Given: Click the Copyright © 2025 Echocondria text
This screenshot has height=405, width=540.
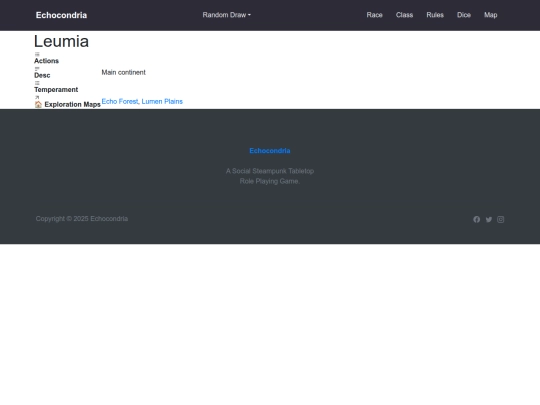Looking at the screenshot, I should pyautogui.click(x=82, y=219).
